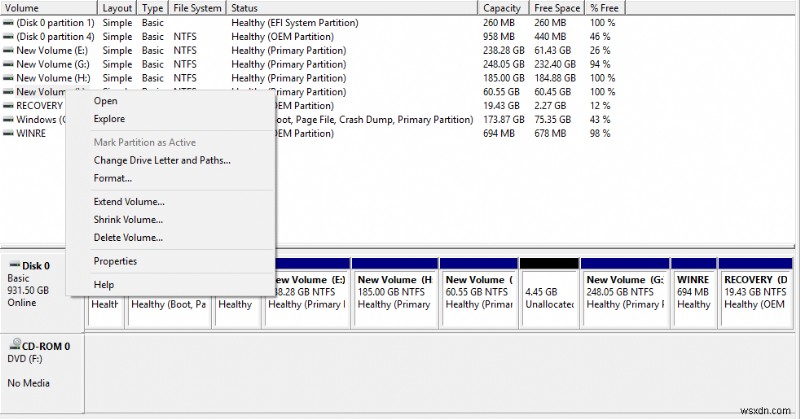Click the RECOVERY volume drive icon

pyautogui.click(x=8, y=106)
